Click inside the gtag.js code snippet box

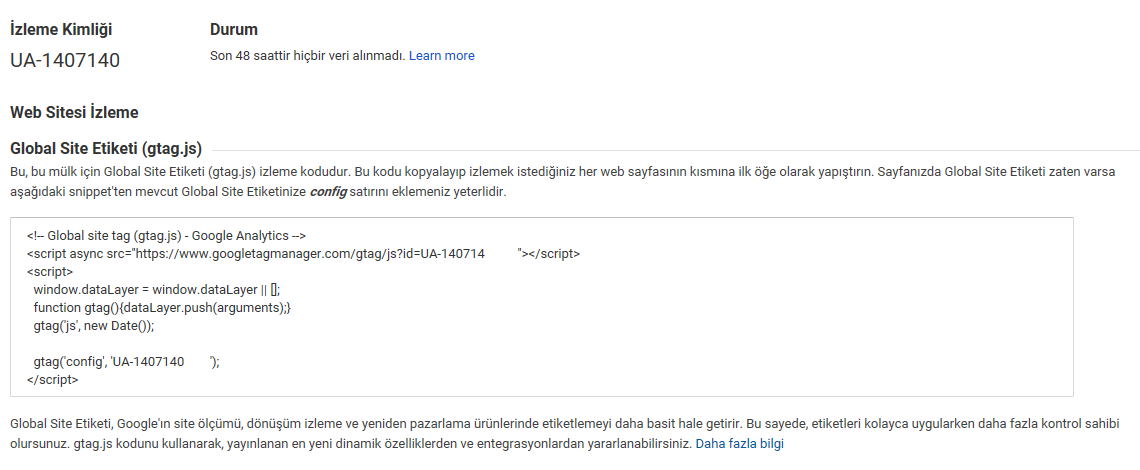[542, 307]
